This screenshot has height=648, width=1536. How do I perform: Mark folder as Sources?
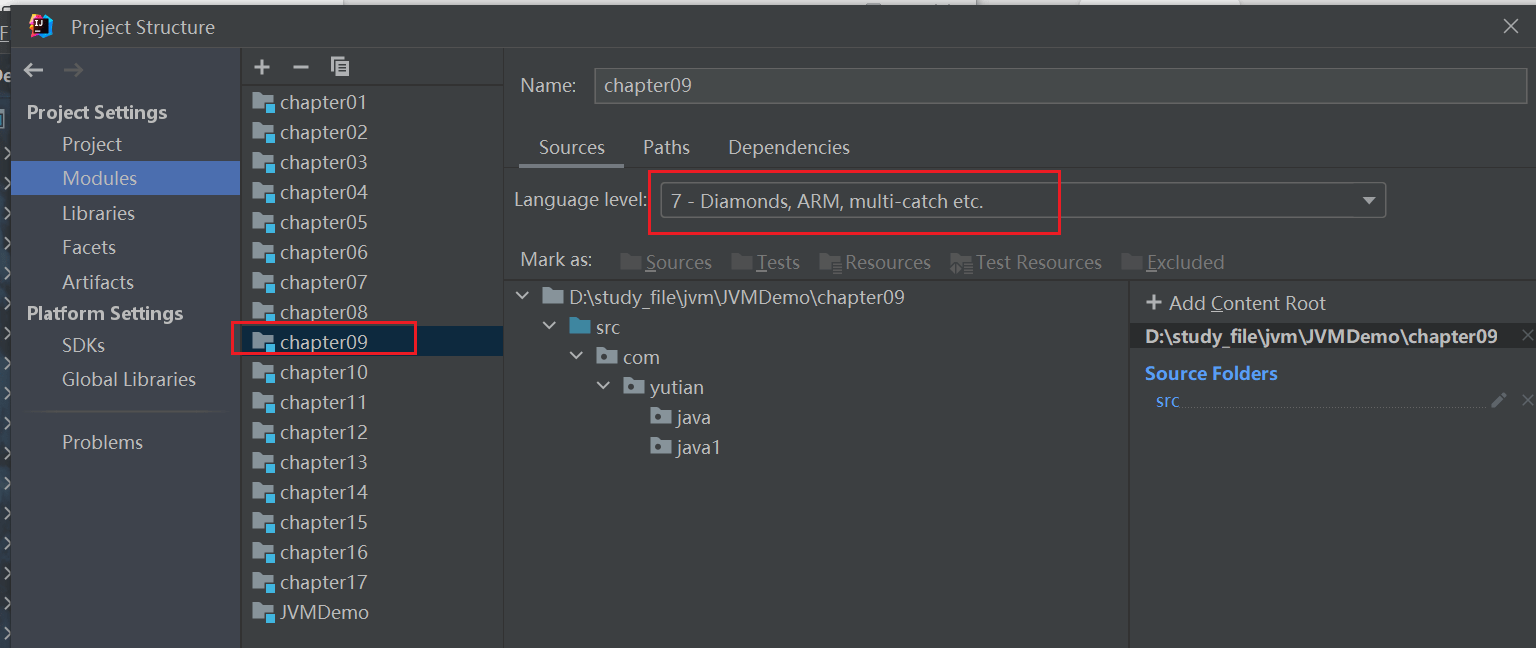666,262
